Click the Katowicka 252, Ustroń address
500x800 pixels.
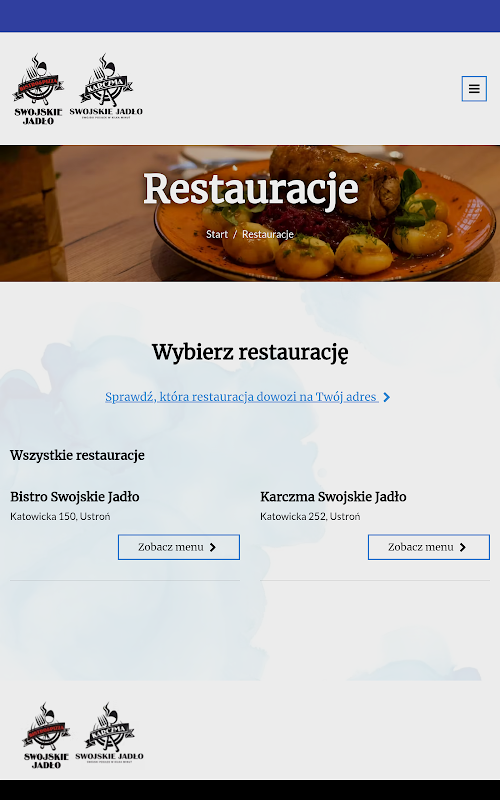tap(310, 516)
